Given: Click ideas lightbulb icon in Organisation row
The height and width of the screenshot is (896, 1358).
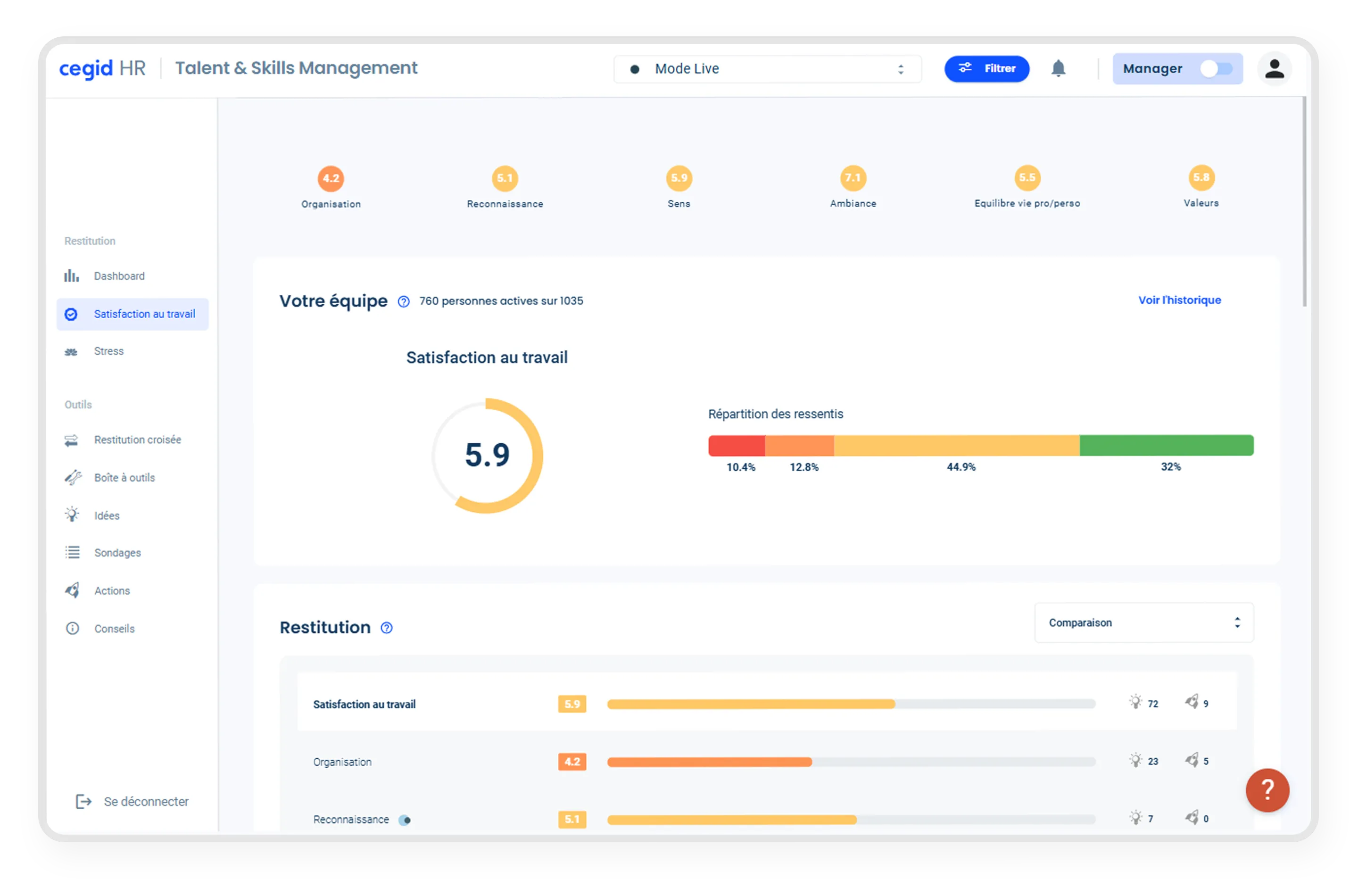Looking at the screenshot, I should pos(1135,760).
